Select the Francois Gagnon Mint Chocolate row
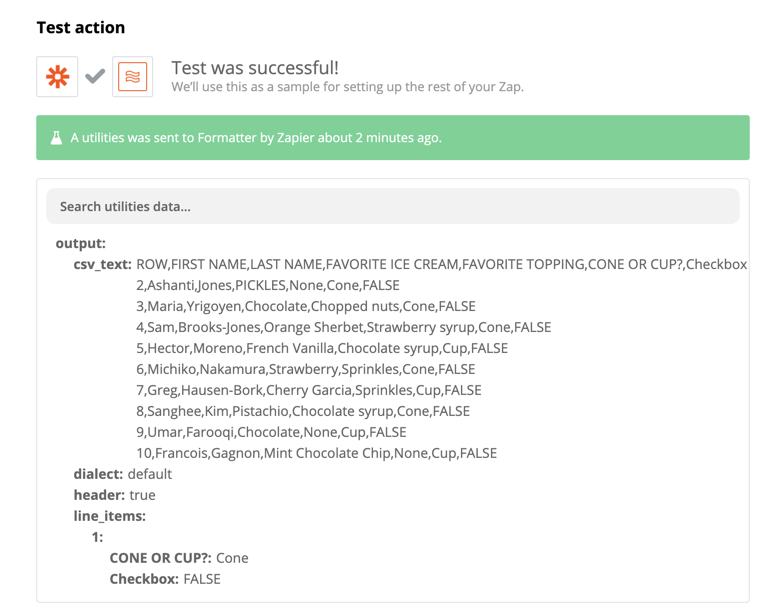Image resolution: width=784 pixels, height=614 pixels. (316, 454)
